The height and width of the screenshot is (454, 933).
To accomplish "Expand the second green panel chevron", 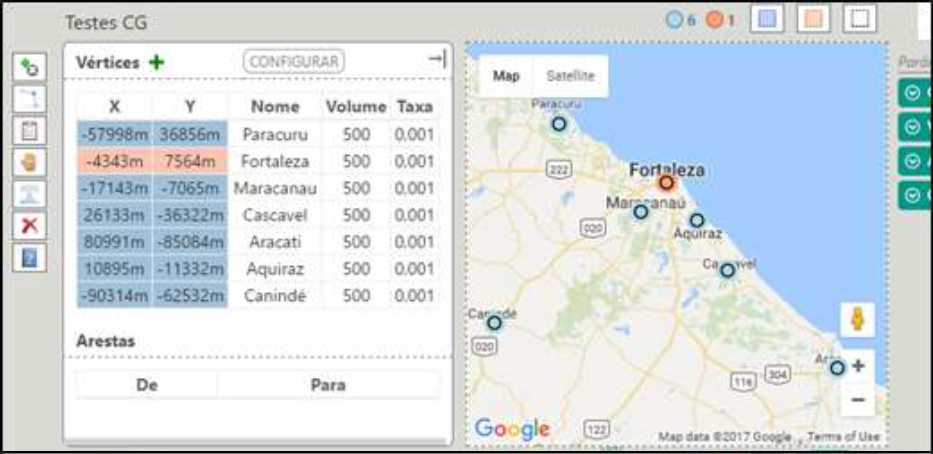I will pos(911,127).
